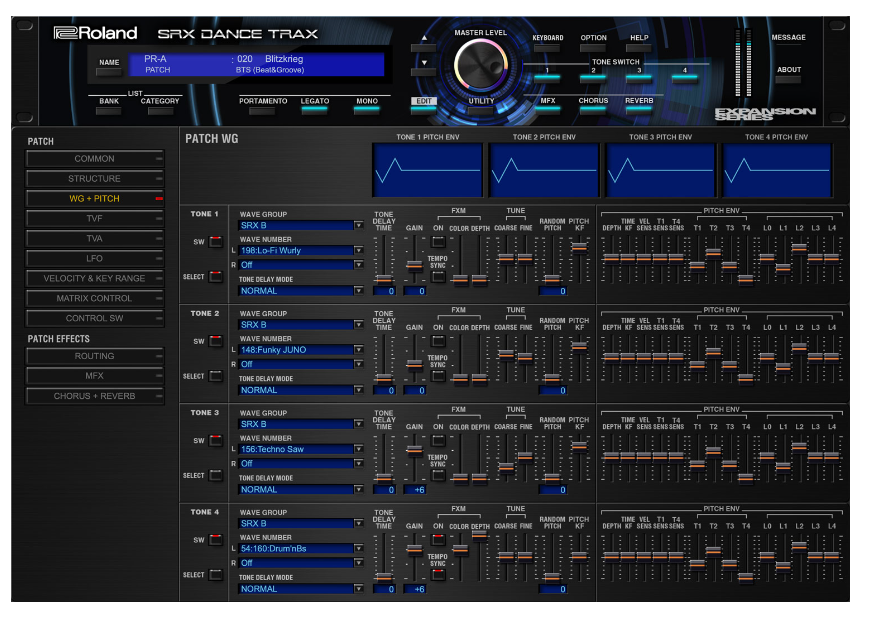
Task: Open the Tone 2 right wave Off dropdown
Action: [x=301, y=364]
